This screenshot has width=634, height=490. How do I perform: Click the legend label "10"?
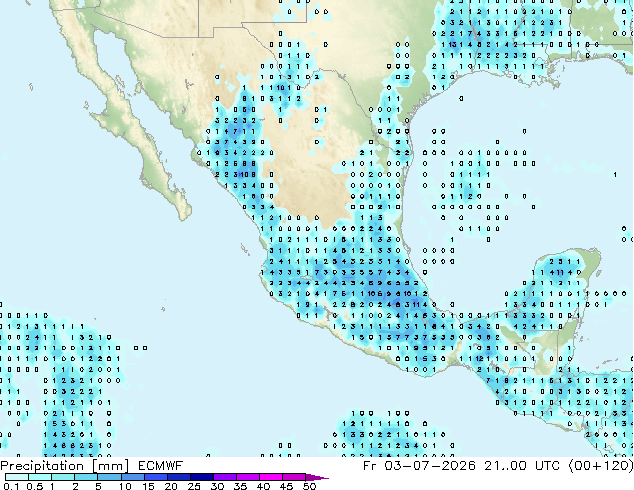pos(125,486)
